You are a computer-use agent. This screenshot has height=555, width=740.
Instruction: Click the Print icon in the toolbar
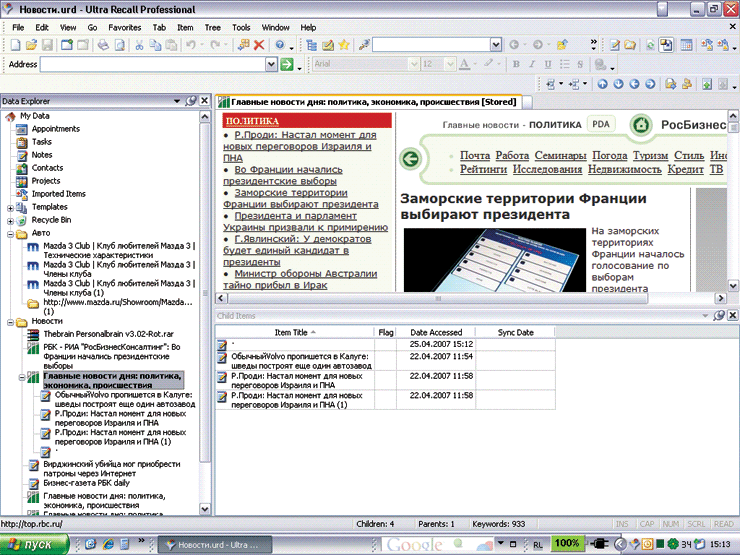point(103,45)
